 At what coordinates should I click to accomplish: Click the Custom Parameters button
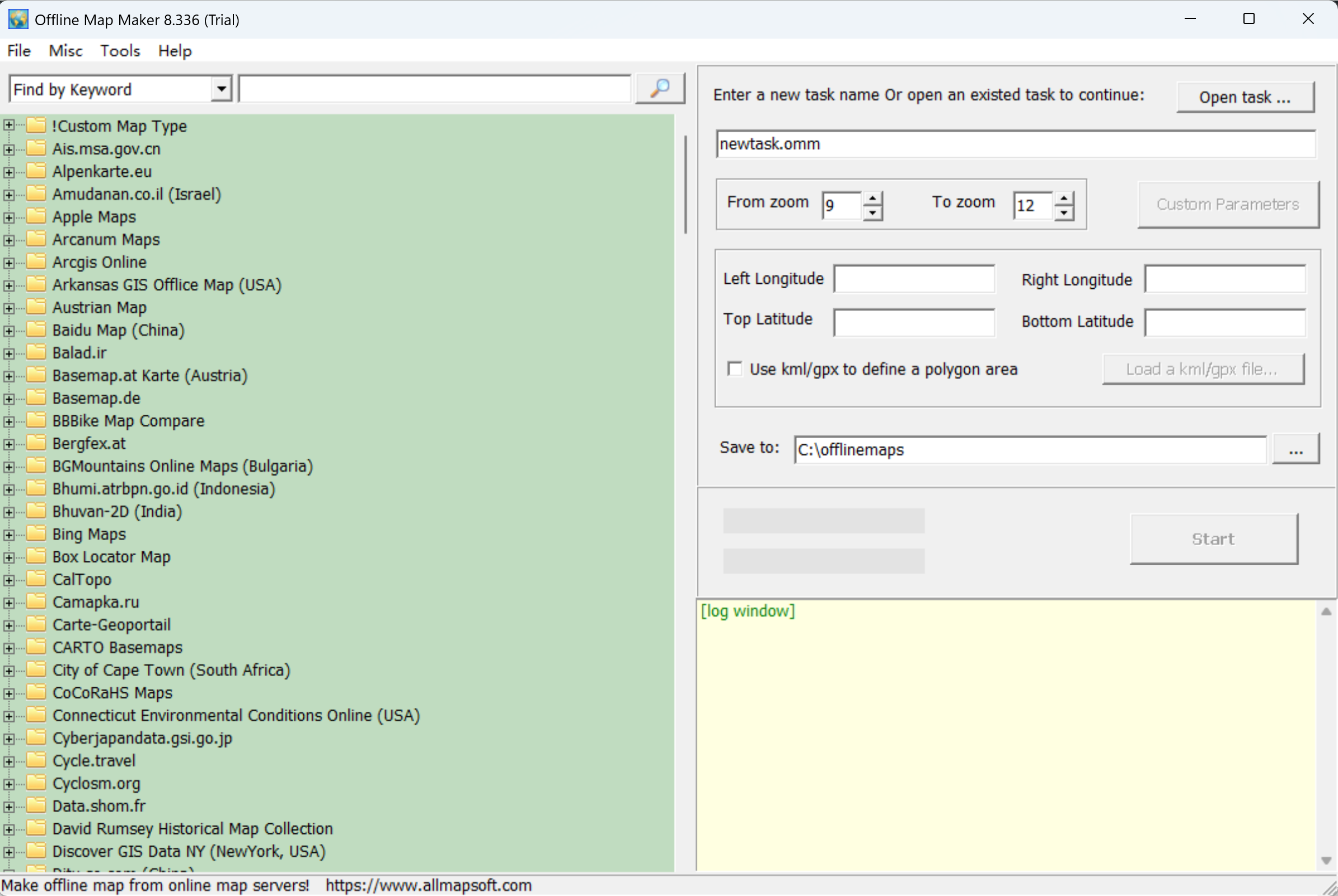[1228, 205]
